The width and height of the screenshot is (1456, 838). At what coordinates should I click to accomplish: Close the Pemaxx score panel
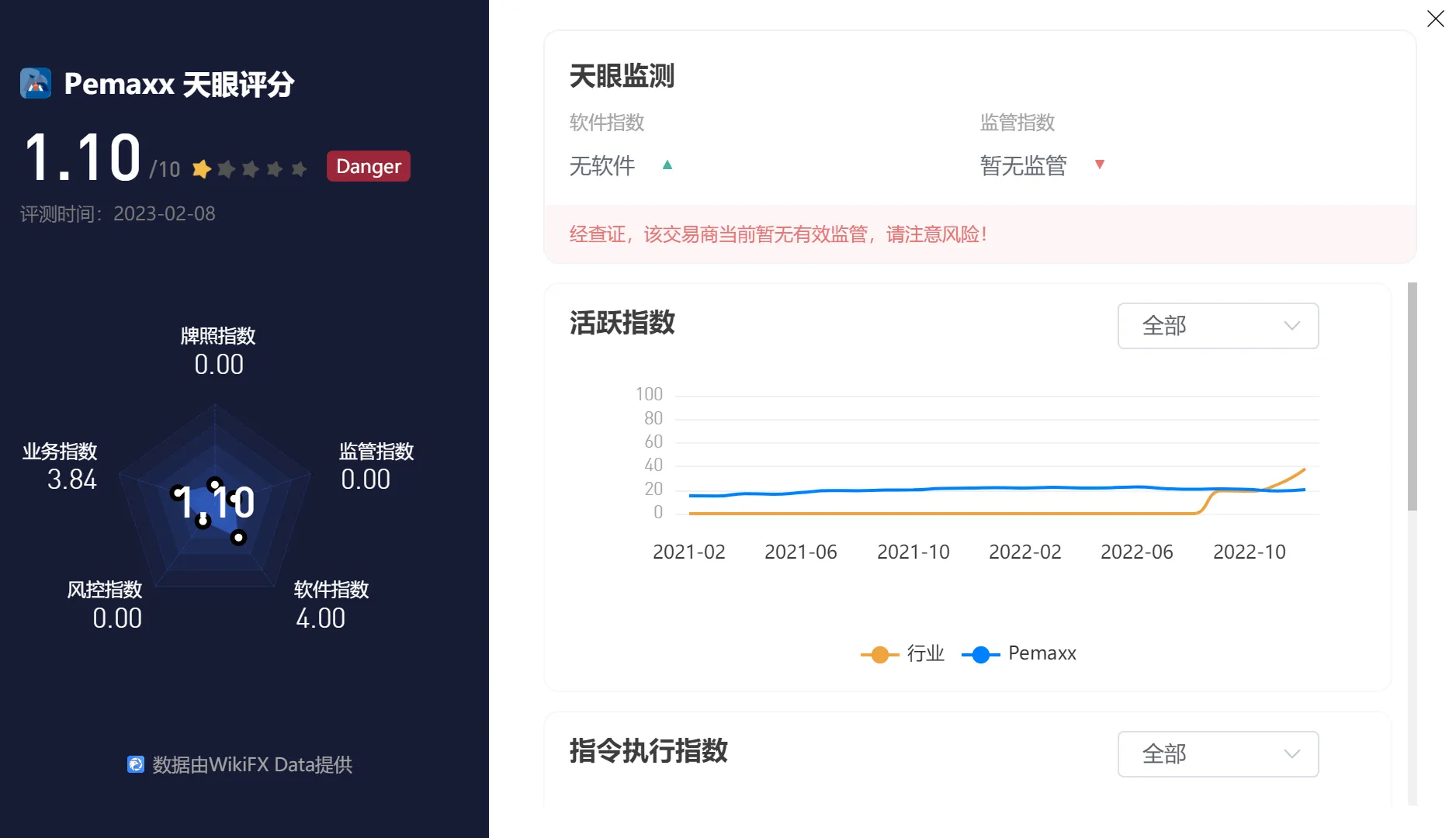click(1435, 19)
